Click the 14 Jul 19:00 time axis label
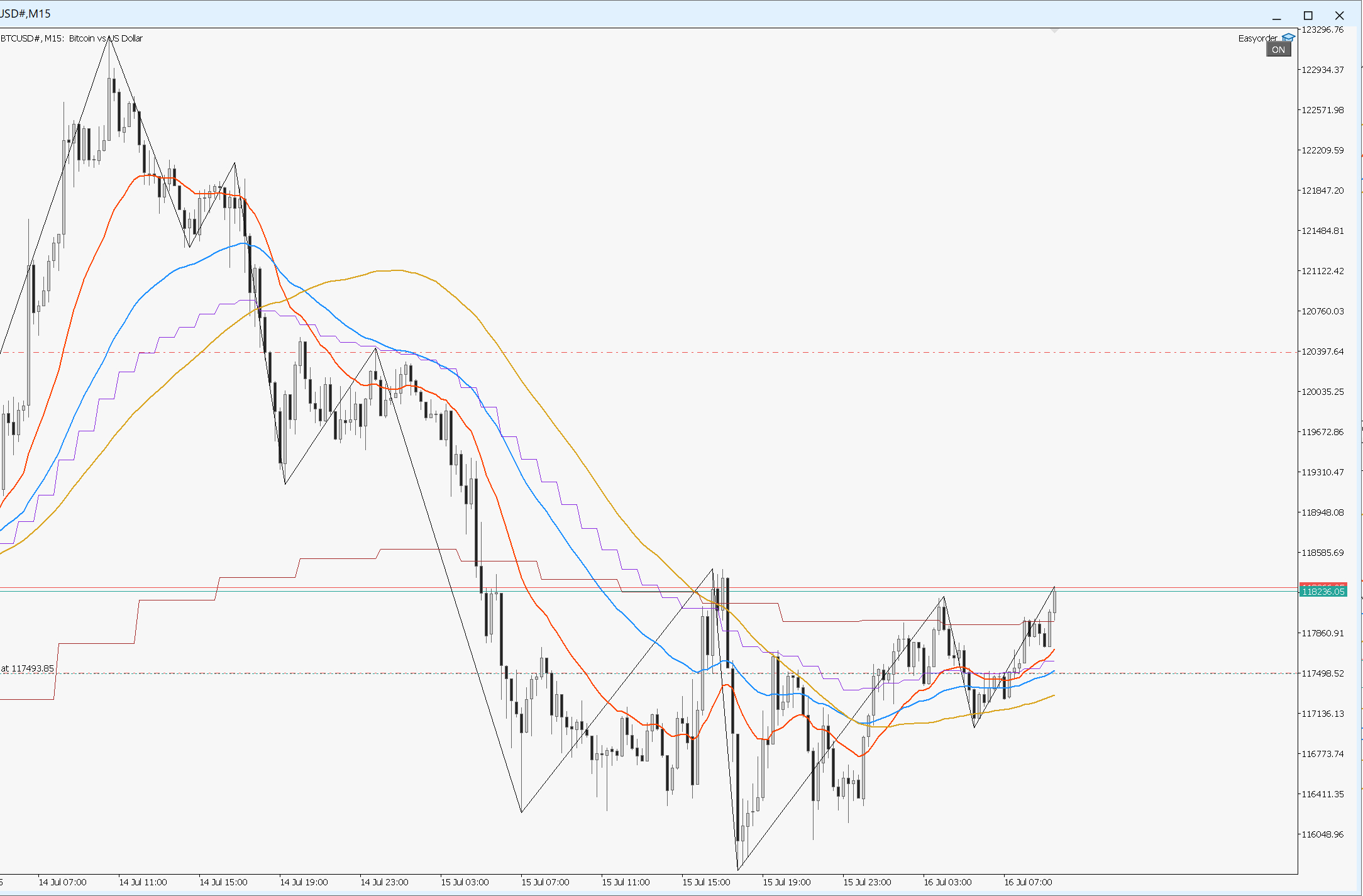 point(304,882)
